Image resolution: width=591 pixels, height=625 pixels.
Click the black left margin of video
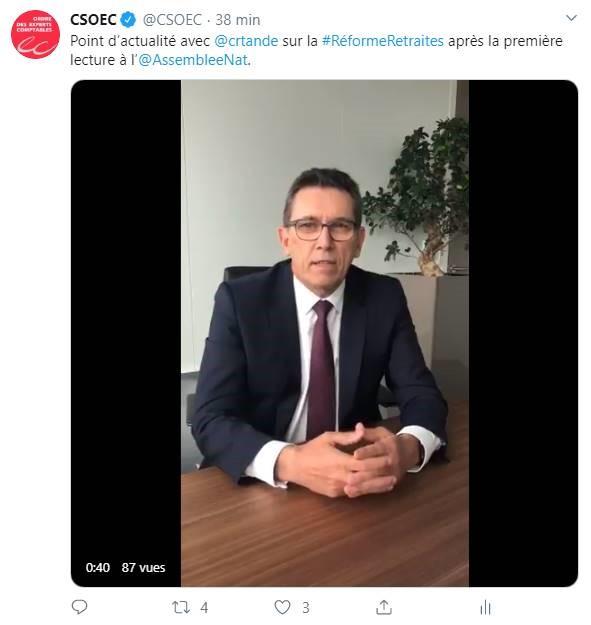126,319
